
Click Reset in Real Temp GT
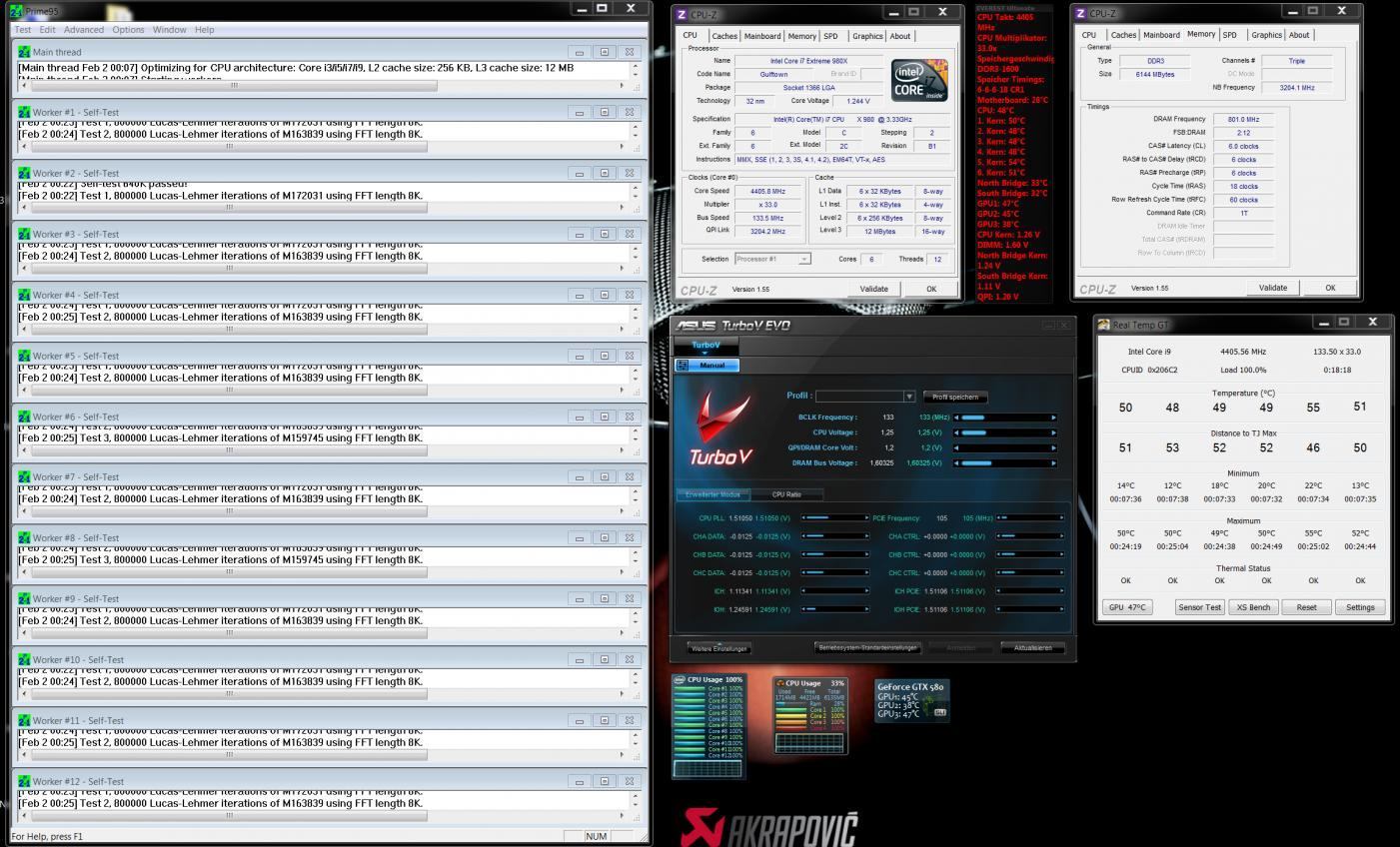[1306, 607]
